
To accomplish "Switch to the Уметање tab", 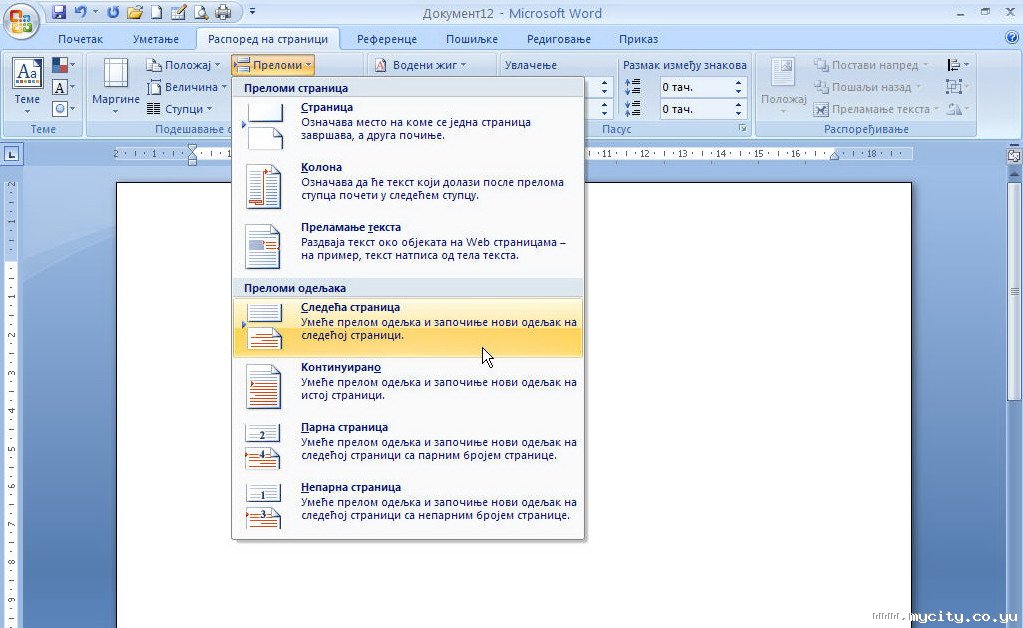I will pos(156,39).
